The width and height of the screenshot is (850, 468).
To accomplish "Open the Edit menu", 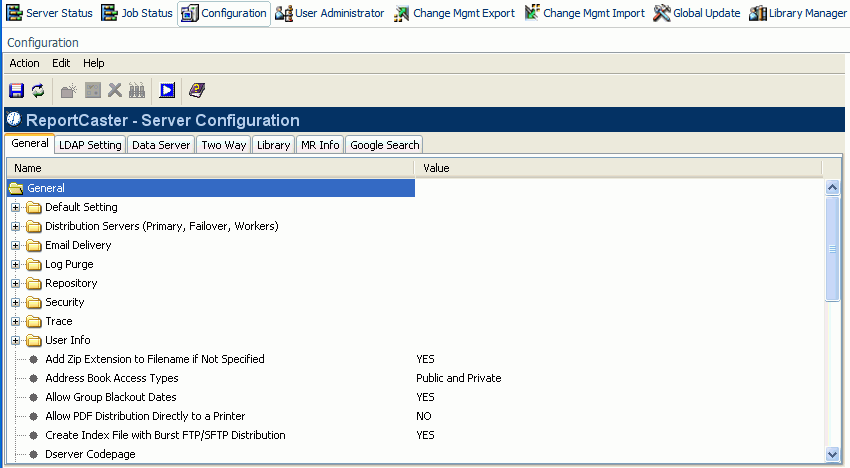I will click(61, 63).
